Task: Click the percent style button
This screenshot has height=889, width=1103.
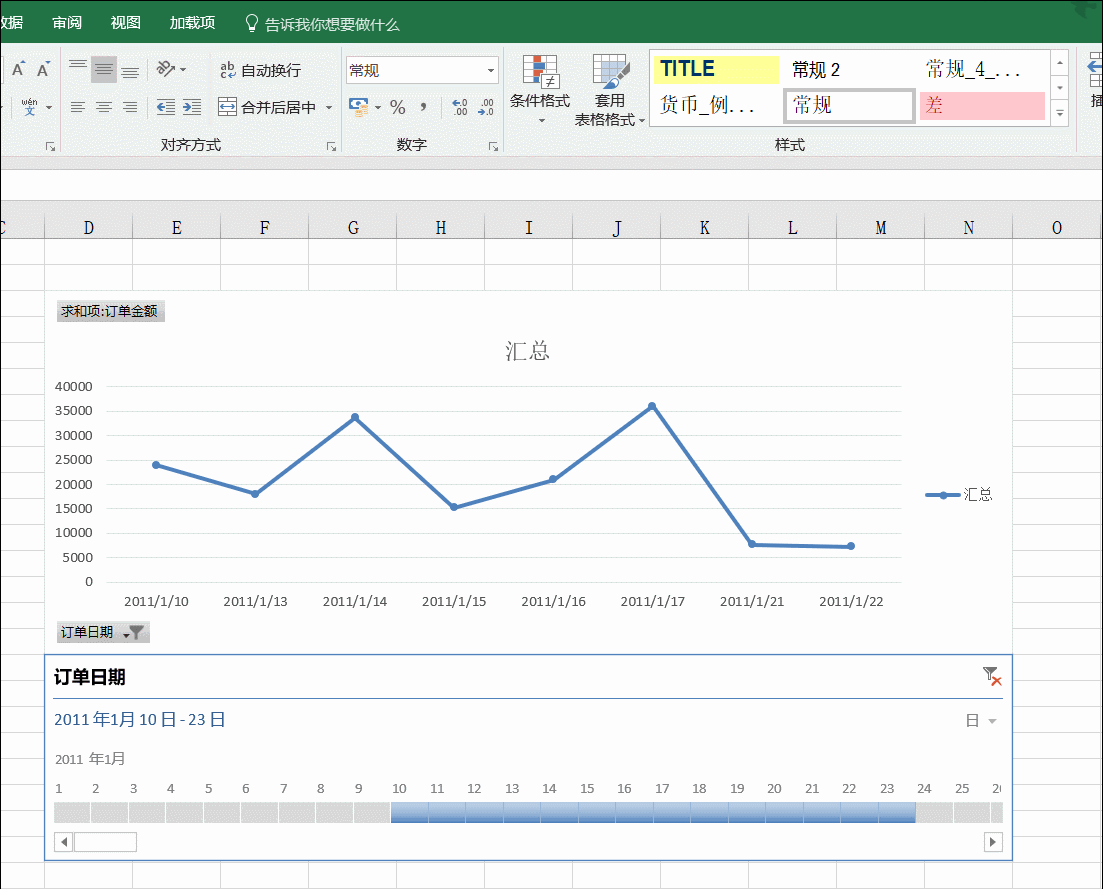Action: coord(398,107)
